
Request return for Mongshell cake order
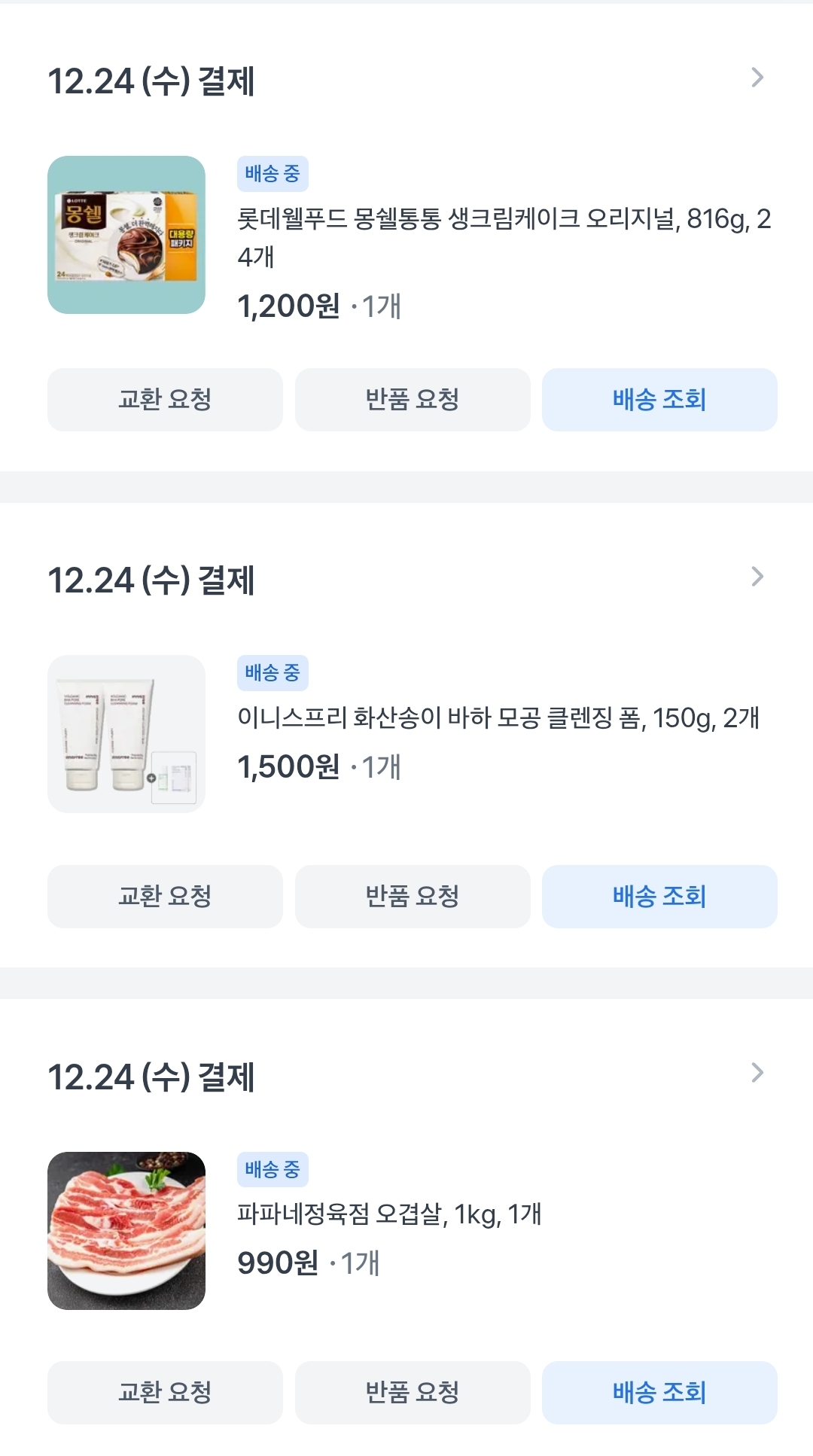pyautogui.click(x=413, y=400)
